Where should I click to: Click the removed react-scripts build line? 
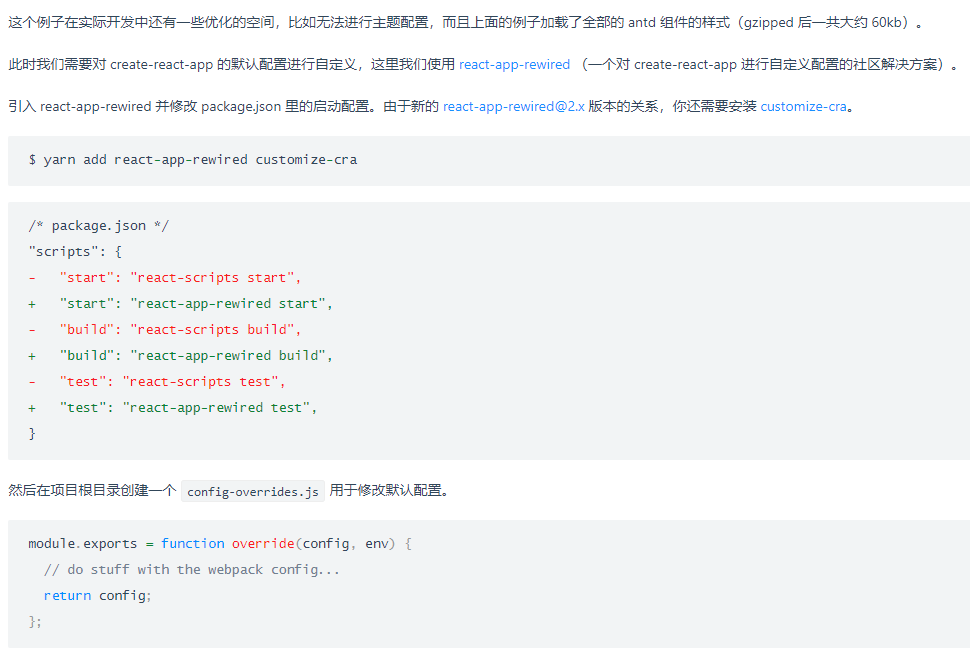point(180,330)
